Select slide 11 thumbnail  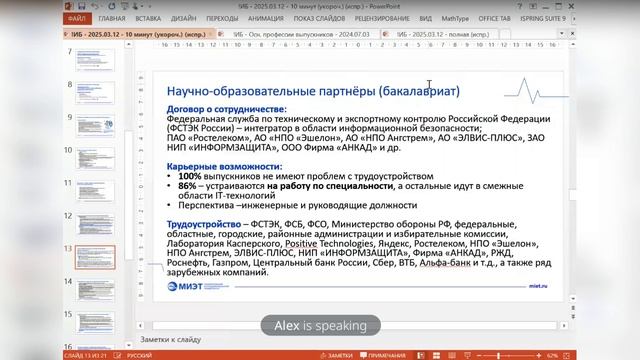[x=95, y=191]
